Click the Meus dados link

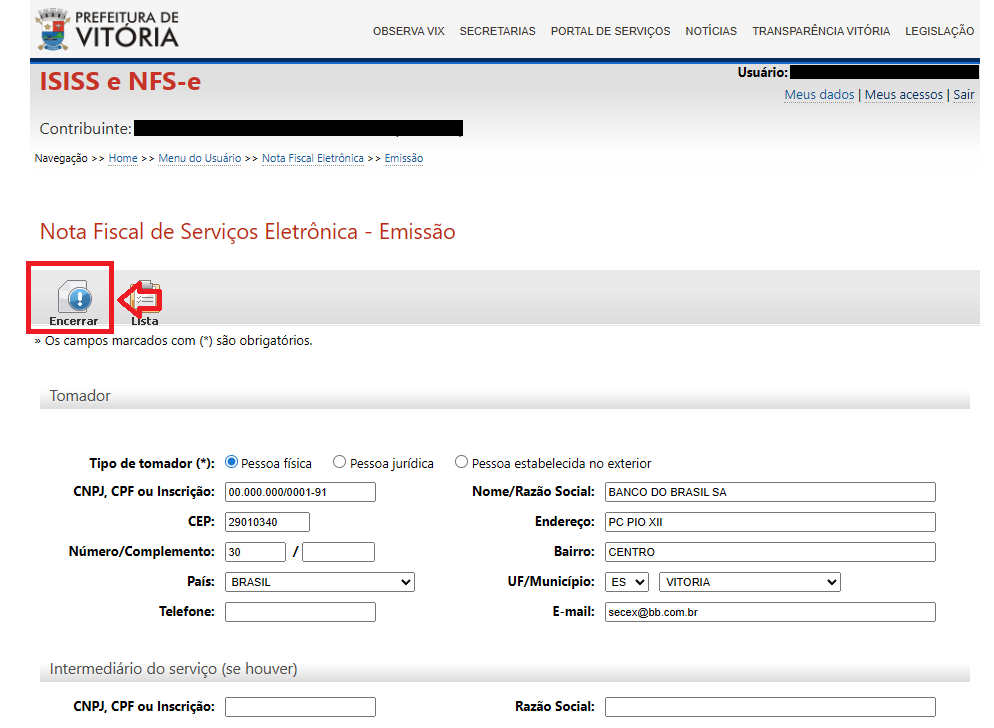819,94
